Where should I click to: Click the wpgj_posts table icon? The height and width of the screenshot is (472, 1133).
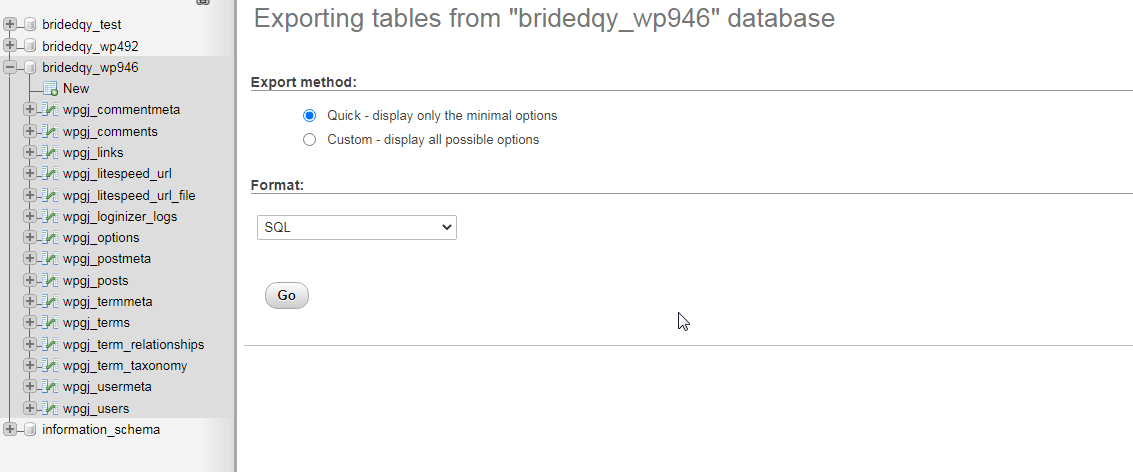(x=51, y=281)
